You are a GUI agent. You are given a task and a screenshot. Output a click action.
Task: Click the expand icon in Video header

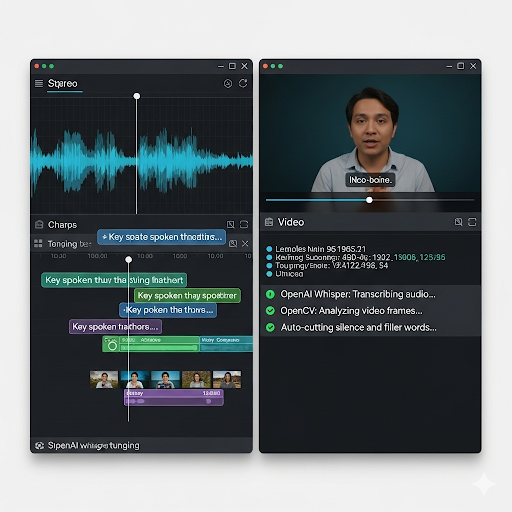(472, 222)
